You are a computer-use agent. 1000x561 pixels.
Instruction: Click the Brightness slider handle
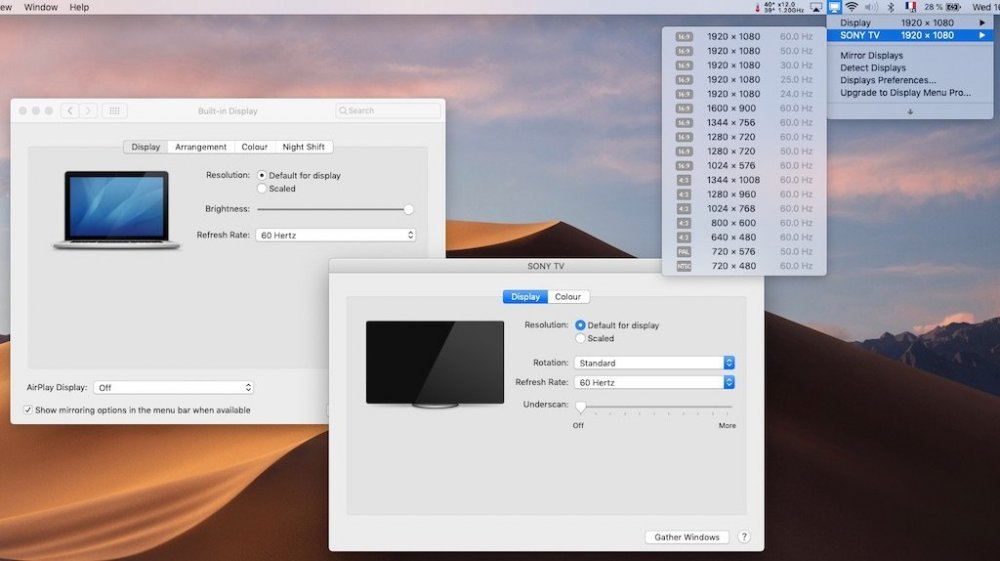click(408, 209)
